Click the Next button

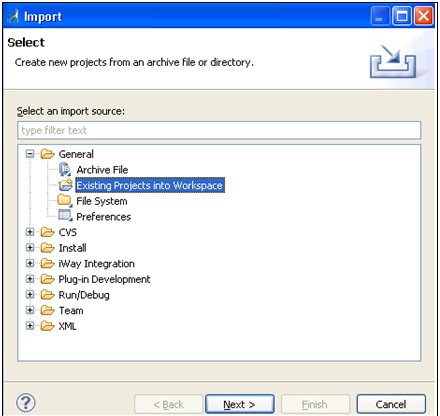(240, 404)
